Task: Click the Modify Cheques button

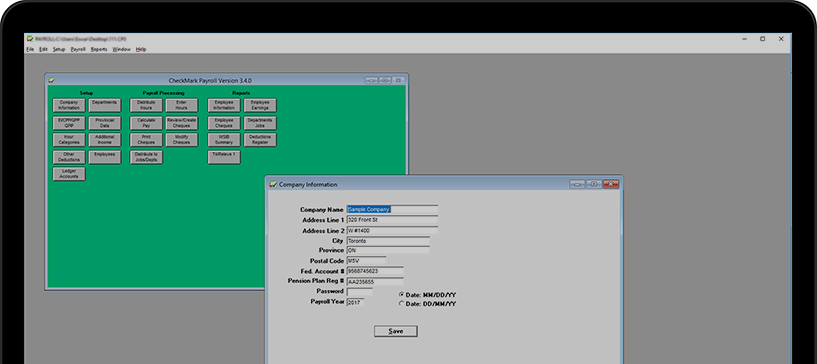Action: tap(182, 140)
